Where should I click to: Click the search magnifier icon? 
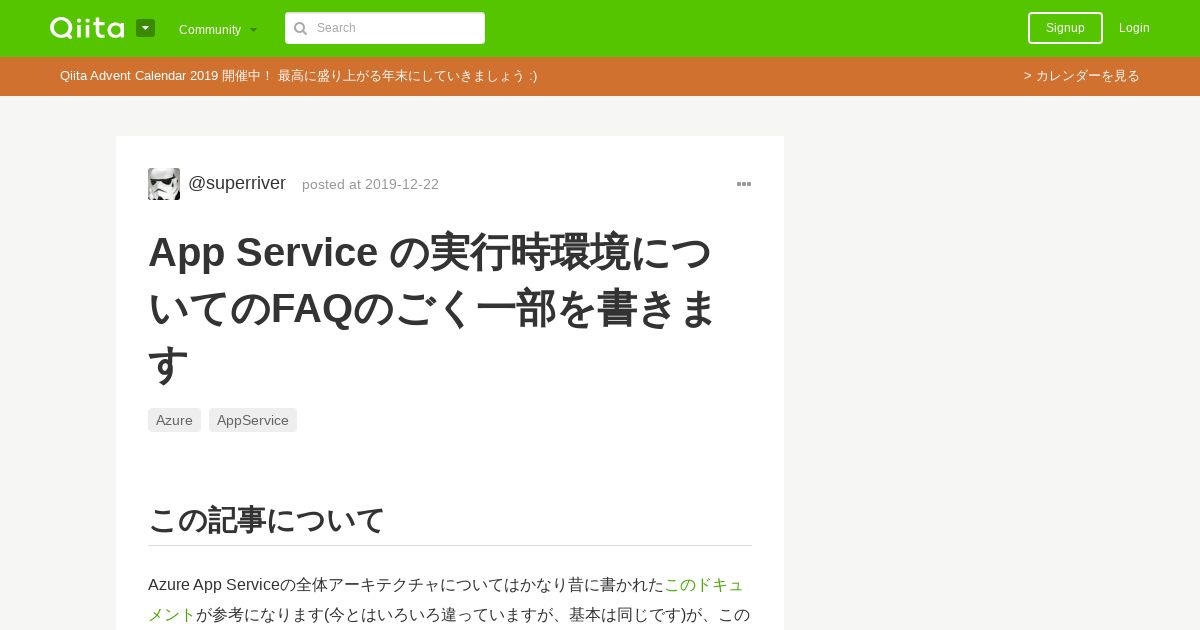coord(300,28)
